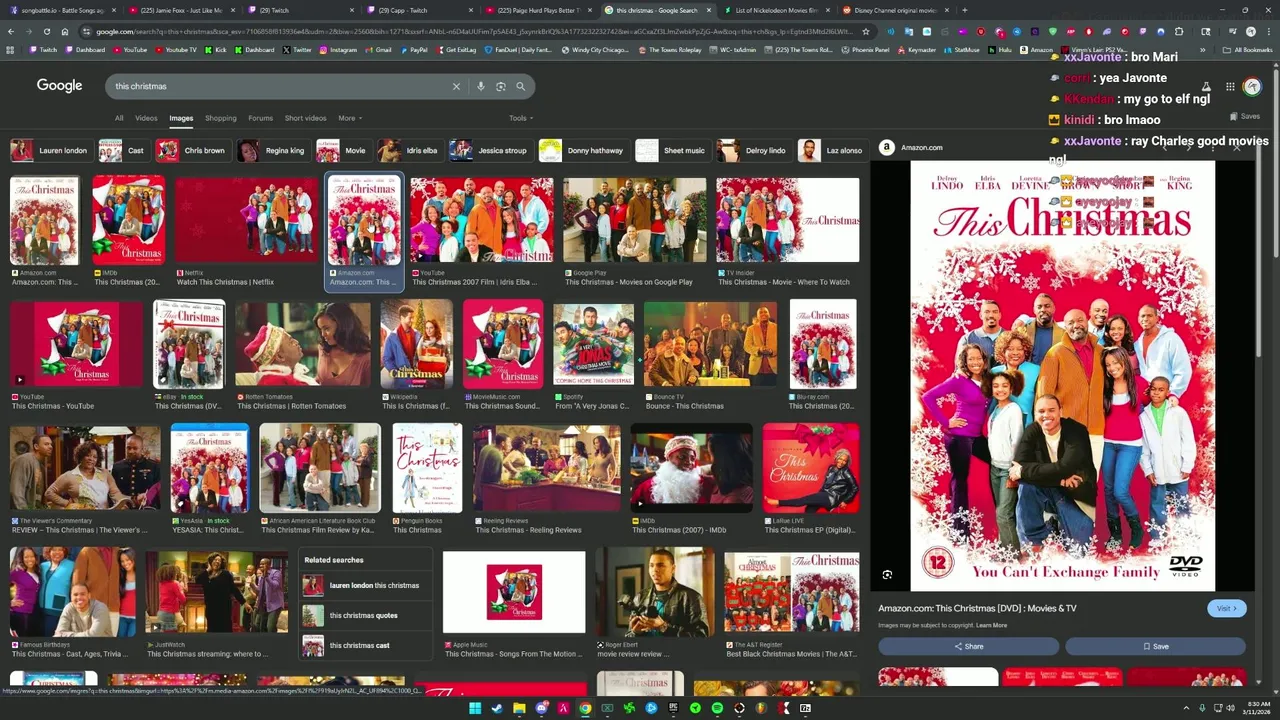
Task: Switch to the All search tab
Action: pos(119,118)
